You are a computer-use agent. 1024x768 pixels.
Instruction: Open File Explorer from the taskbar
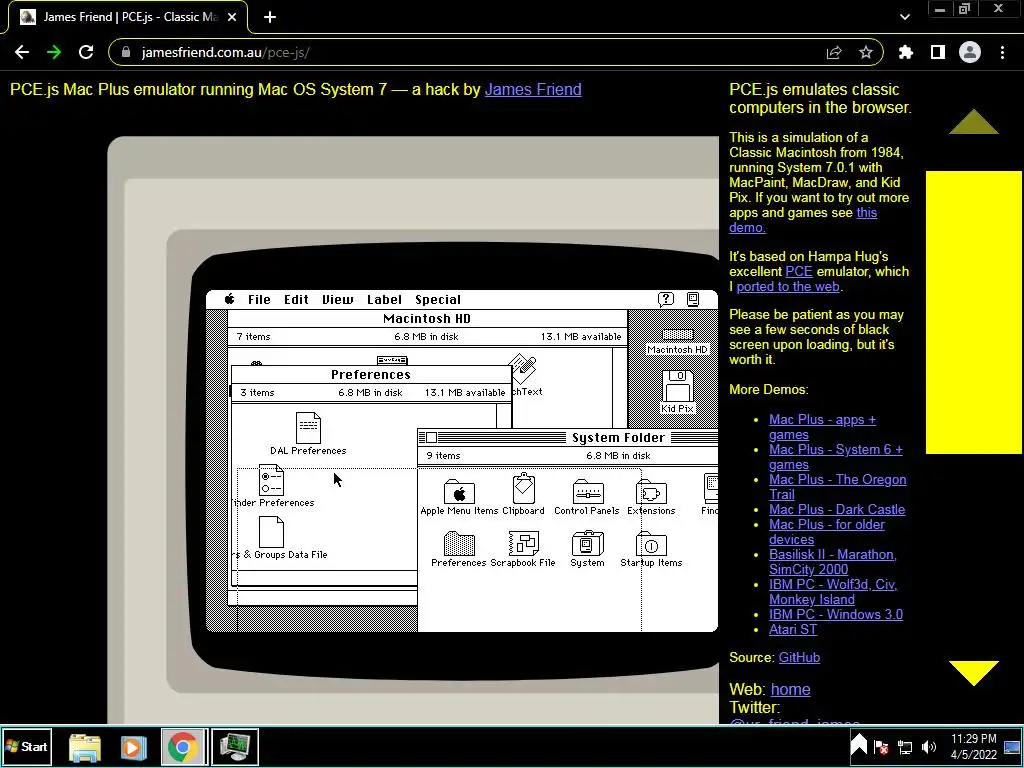85,746
